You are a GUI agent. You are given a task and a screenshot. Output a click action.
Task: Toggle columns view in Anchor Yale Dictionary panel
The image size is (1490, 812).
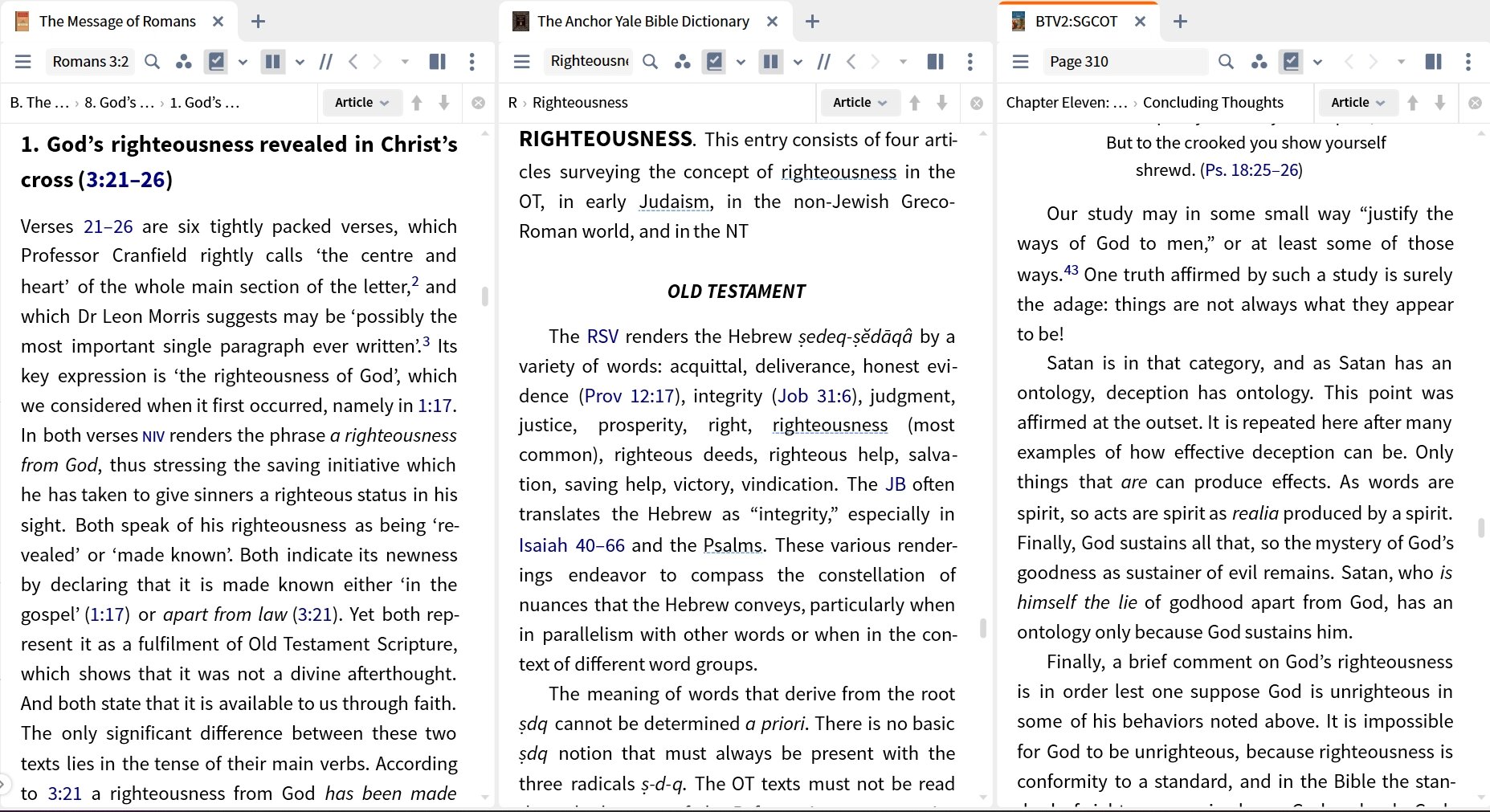tap(771, 62)
